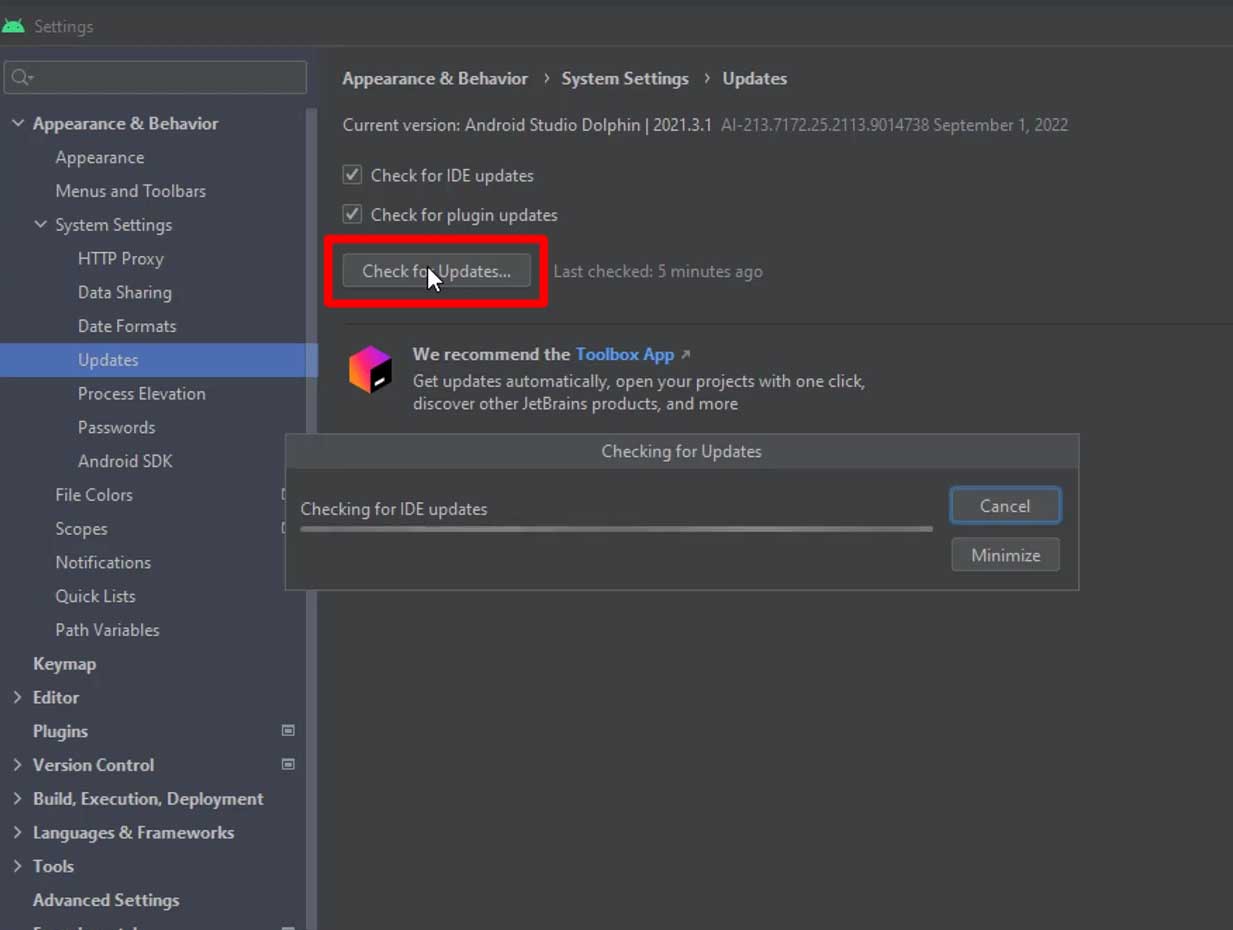Select Notifications in the settings tree

point(103,563)
